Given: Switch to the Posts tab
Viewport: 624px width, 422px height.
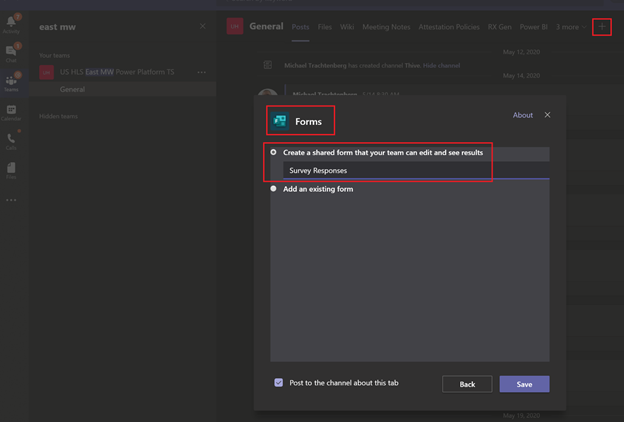Looking at the screenshot, I should (x=300, y=27).
